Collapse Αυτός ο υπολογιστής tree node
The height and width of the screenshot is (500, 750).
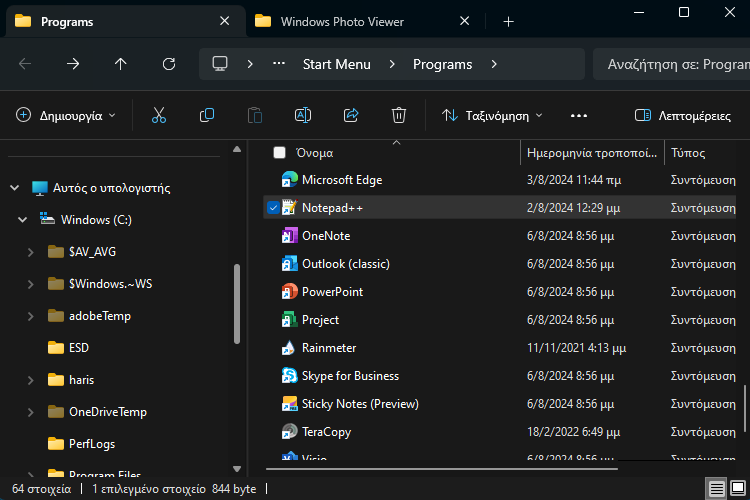[15, 188]
